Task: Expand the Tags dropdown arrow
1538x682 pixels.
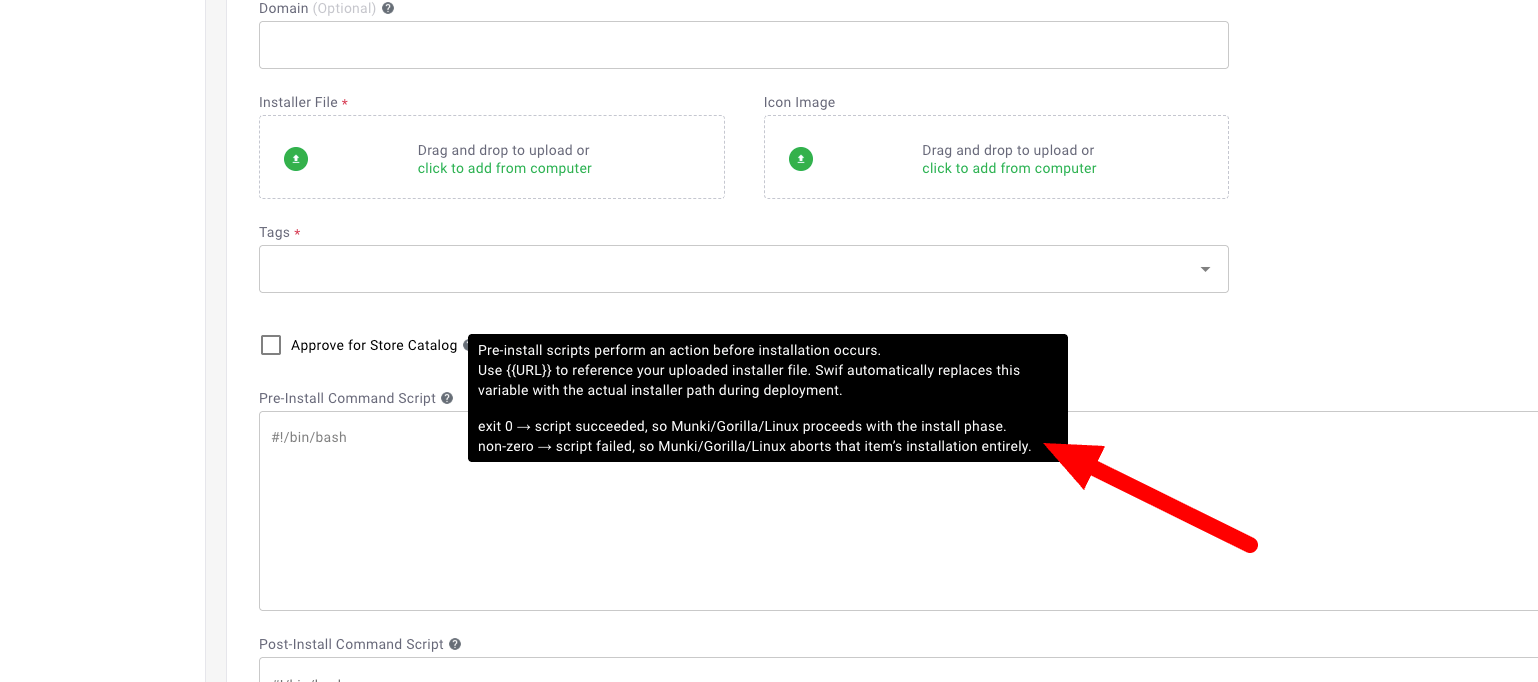Action: click(1205, 269)
